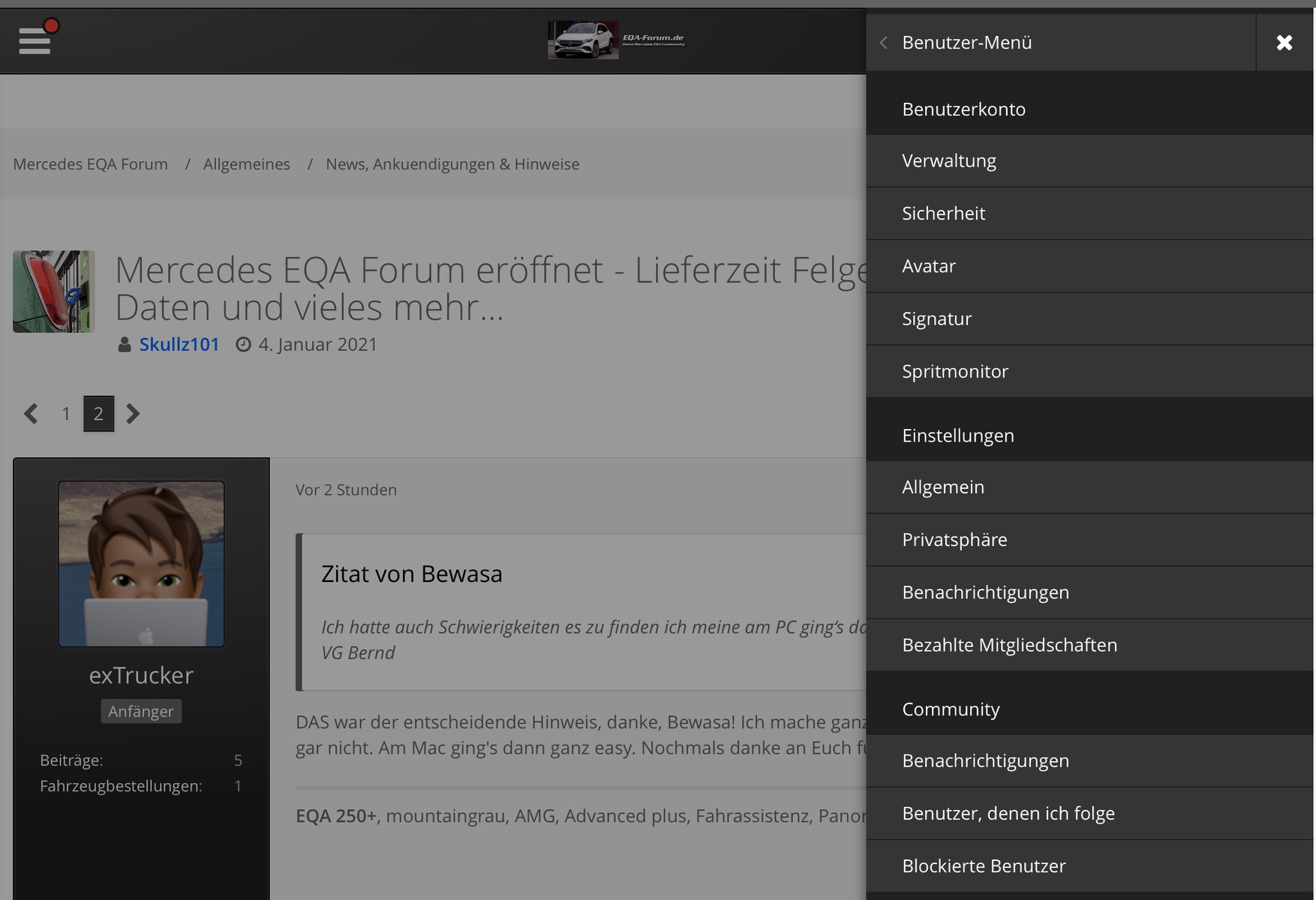Viewport: 1316px width, 900px height.
Task: Open Privatsphäre settings
Action: click(x=954, y=540)
